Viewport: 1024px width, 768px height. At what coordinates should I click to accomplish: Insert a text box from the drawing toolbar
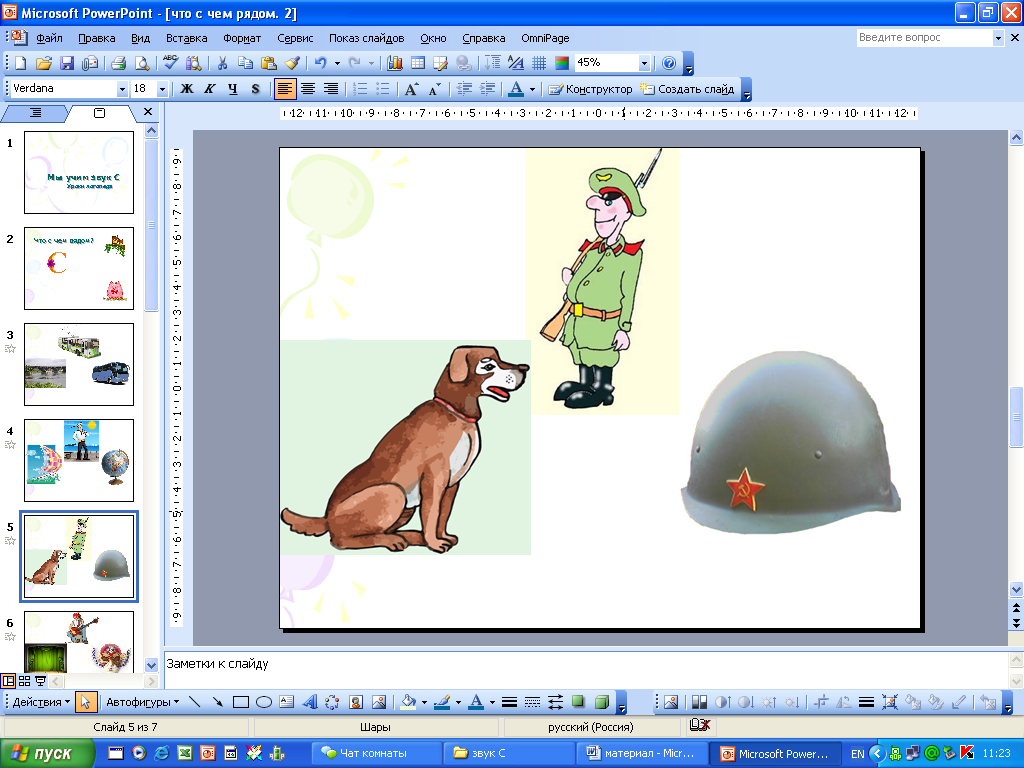[x=287, y=702]
